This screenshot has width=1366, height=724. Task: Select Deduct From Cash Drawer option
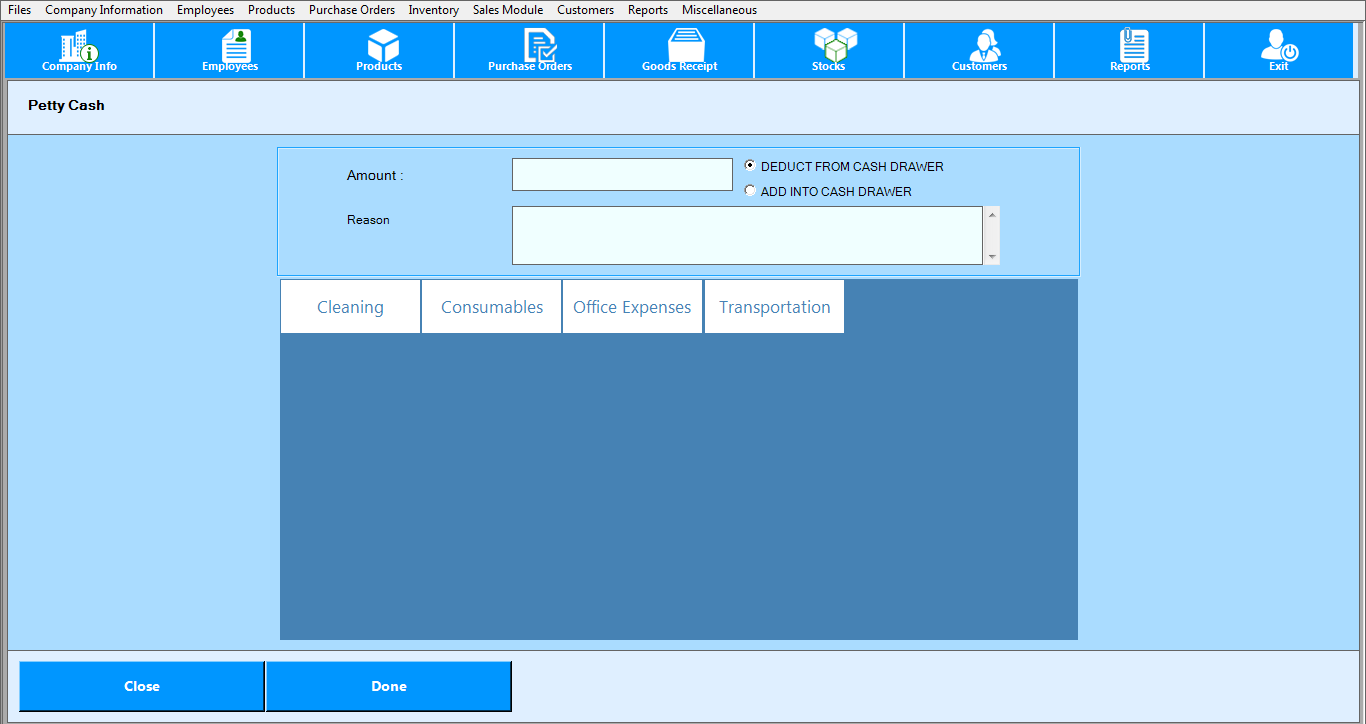coord(751,166)
